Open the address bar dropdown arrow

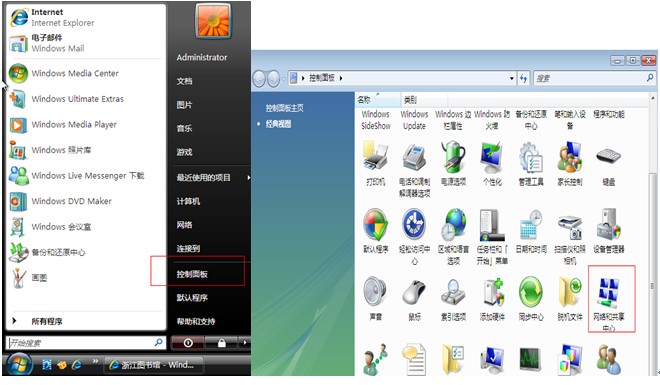click(512, 78)
